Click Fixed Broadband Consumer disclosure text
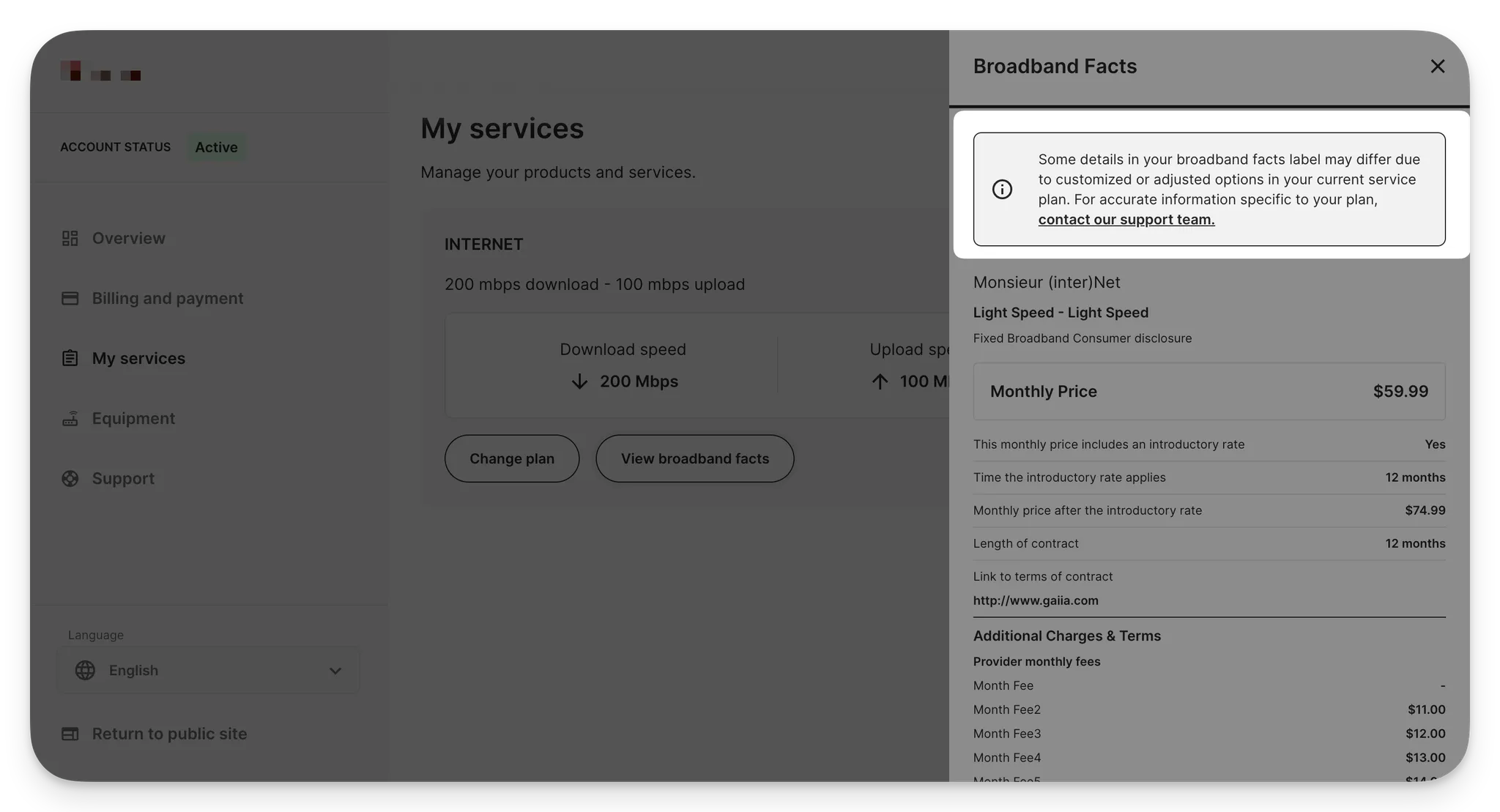Screen dimensions: 1500x812 pos(1082,338)
